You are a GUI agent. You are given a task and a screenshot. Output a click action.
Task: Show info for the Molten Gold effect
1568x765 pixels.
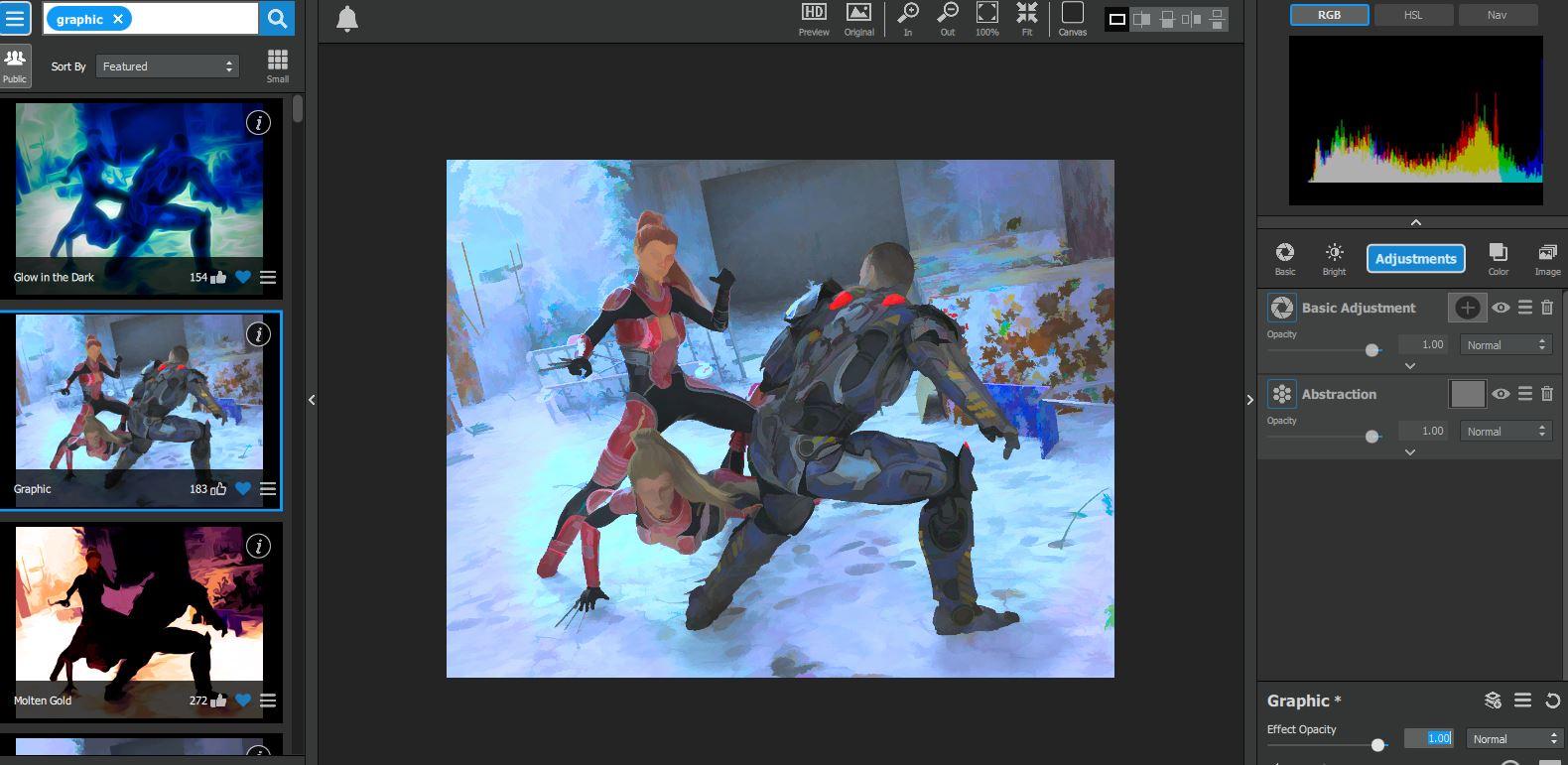coord(258,546)
